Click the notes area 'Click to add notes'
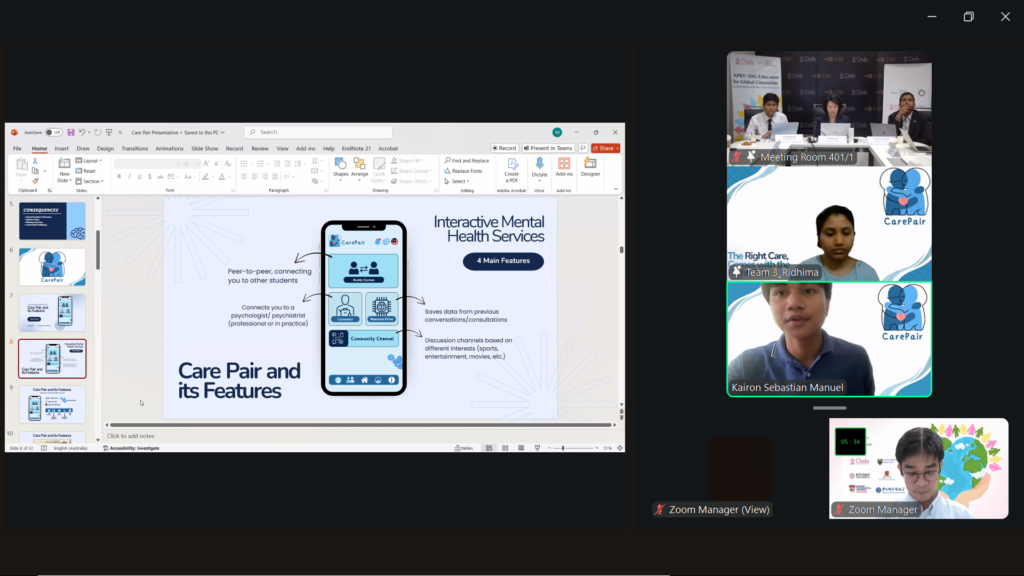The image size is (1024, 576). click(x=131, y=436)
